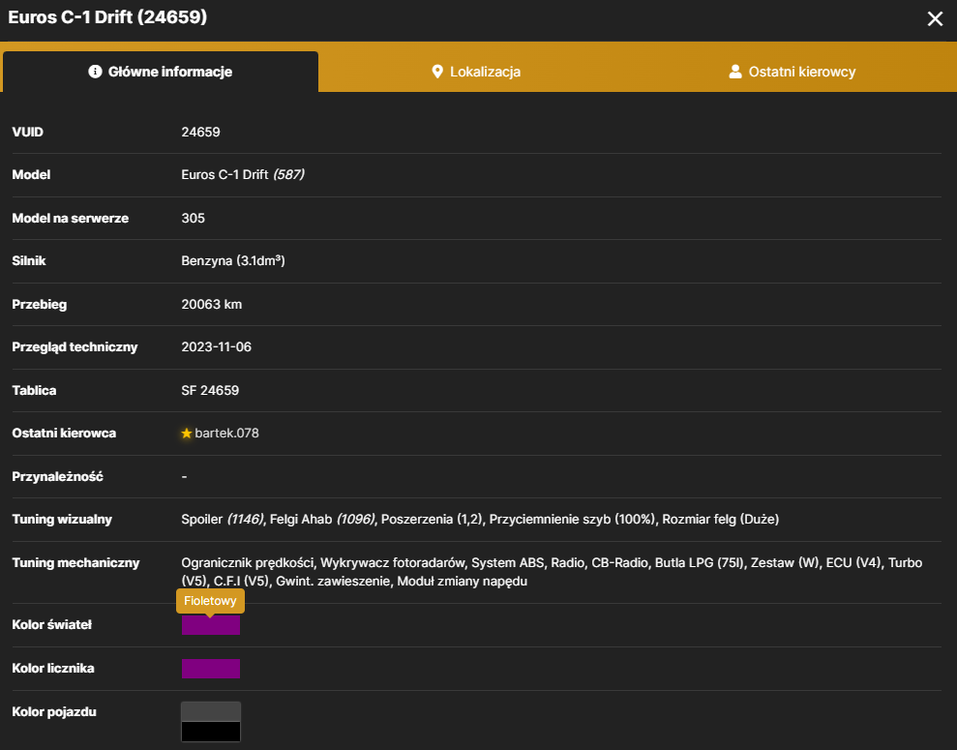Screen dimensions: 957x750
Task: Click the Tuning wizualny parts list
Action: point(480,519)
